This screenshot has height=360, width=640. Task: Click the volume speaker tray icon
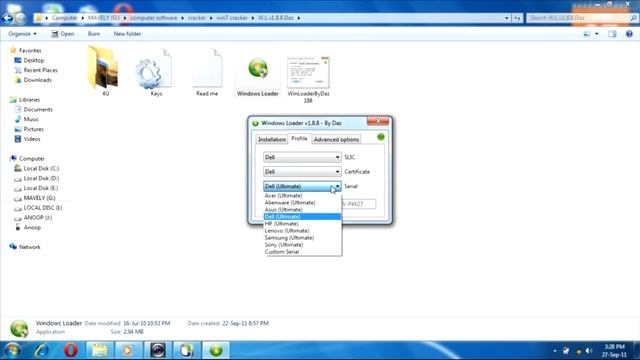tap(589, 351)
